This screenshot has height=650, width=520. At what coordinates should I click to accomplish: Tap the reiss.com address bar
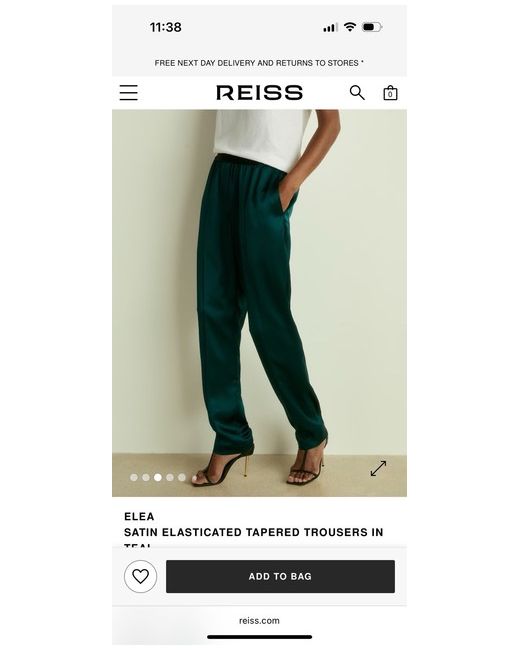(x=259, y=621)
